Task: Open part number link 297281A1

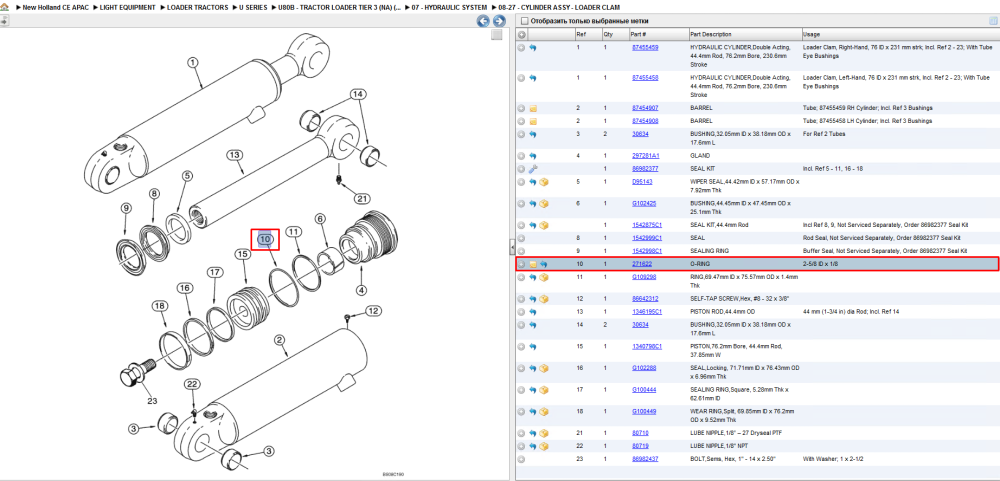Action: (x=645, y=156)
